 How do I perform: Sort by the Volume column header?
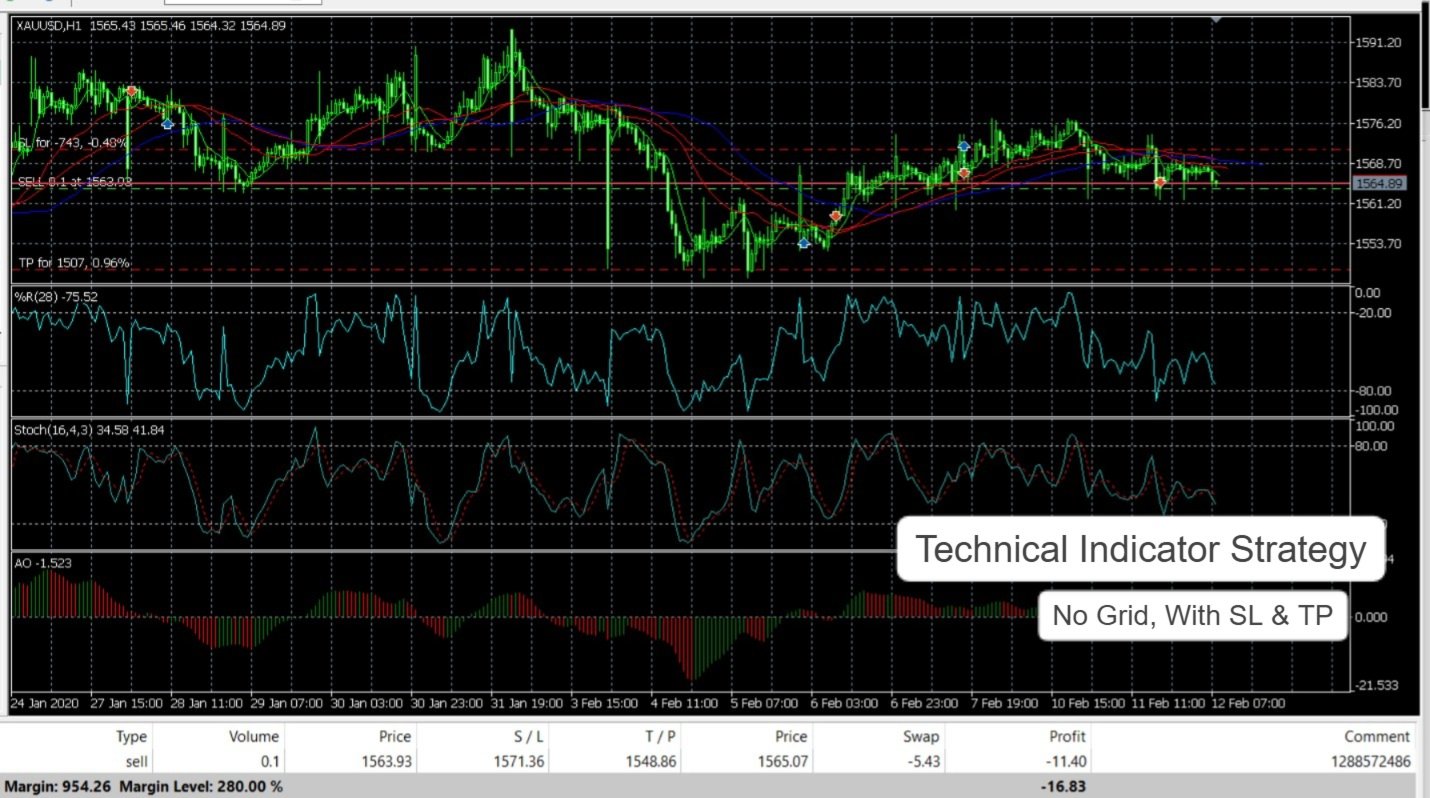tap(253, 736)
